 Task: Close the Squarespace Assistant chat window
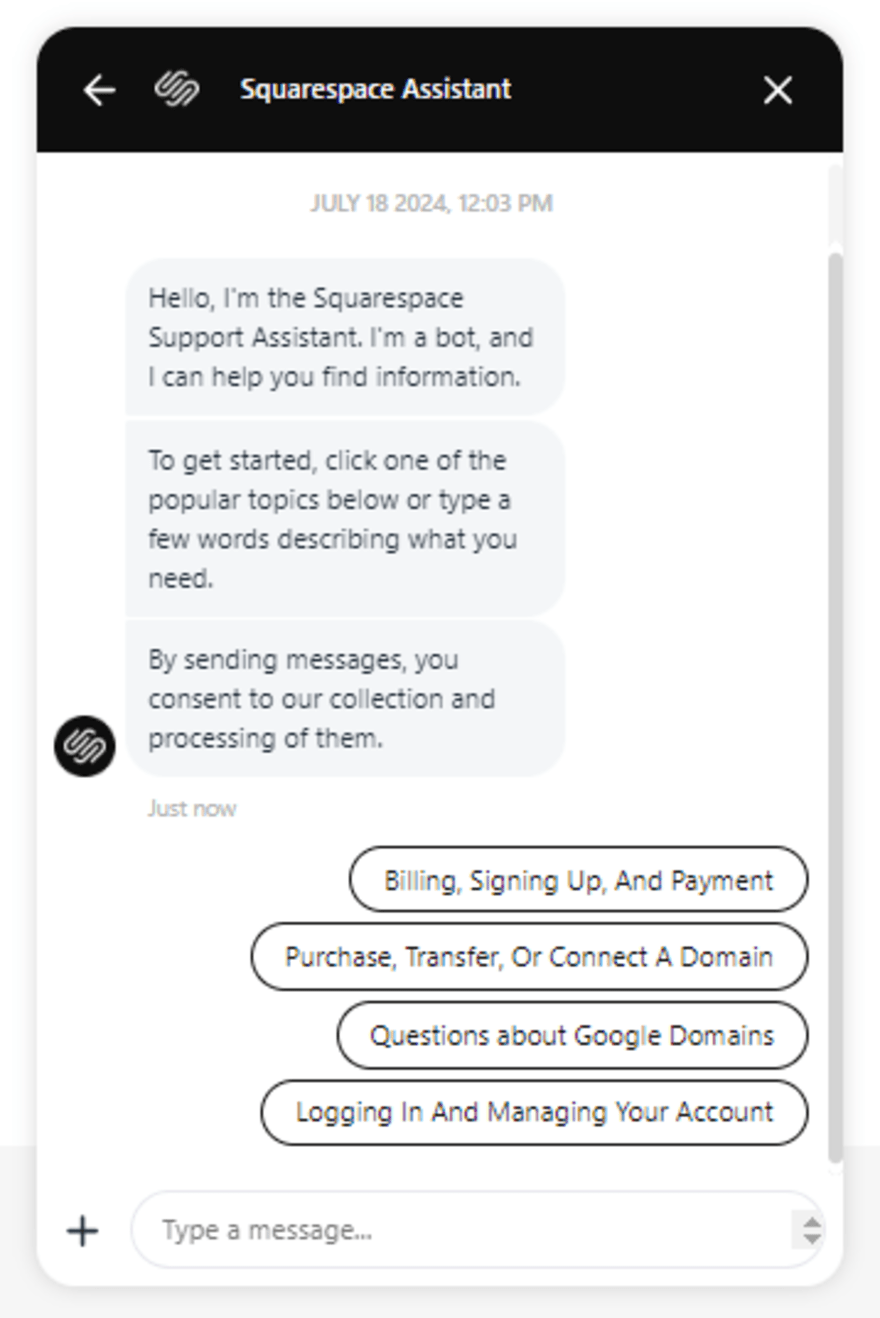(x=777, y=90)
